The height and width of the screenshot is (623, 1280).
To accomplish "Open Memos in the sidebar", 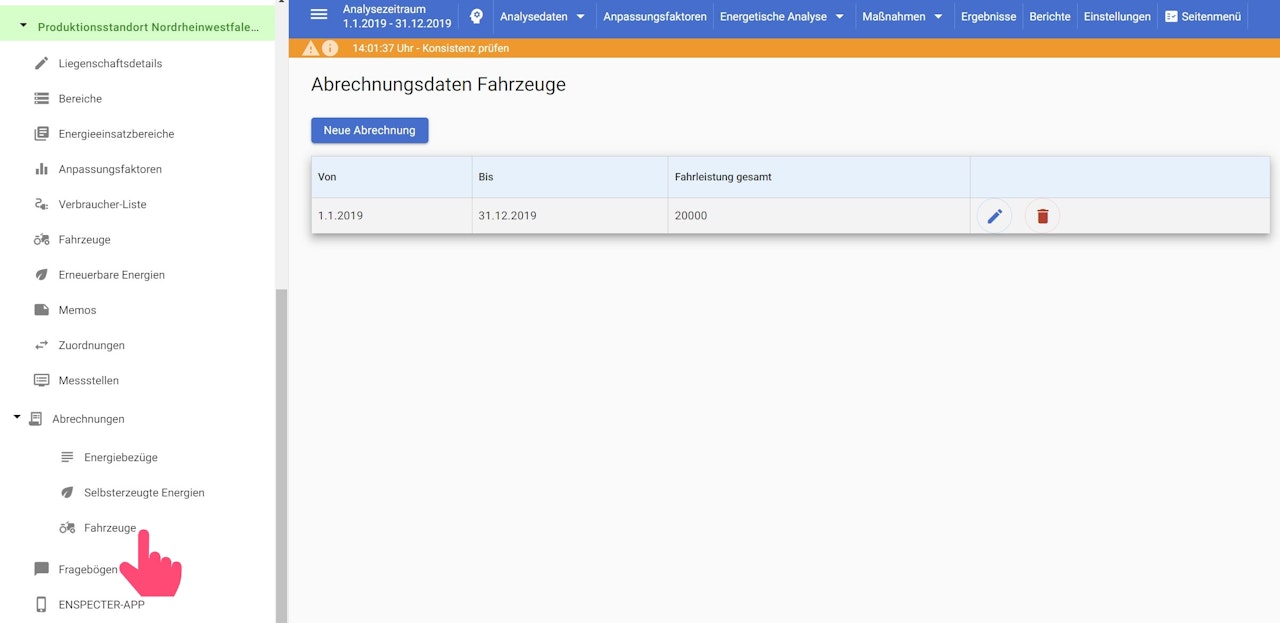I will click(77, 310).
